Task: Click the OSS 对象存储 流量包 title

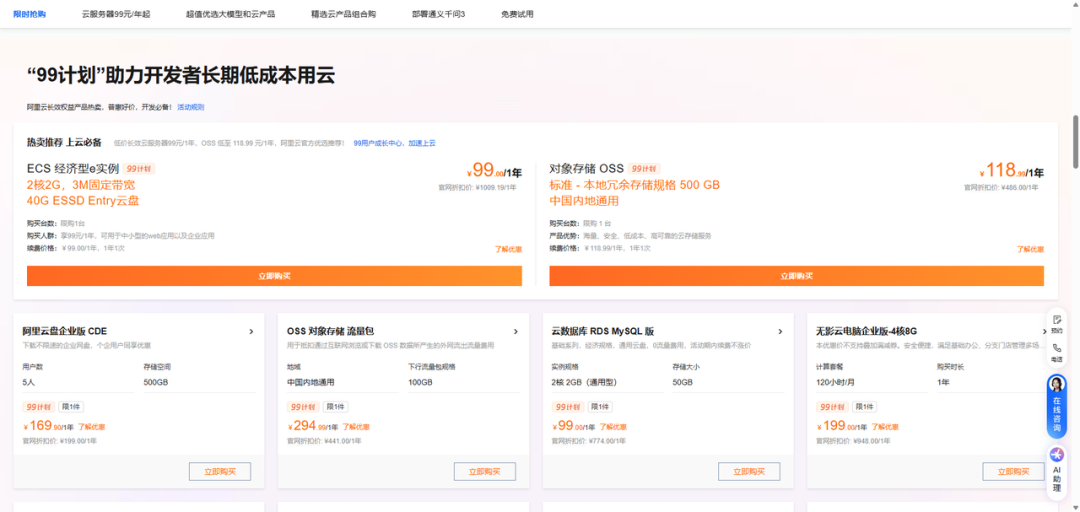Action: [x=330, y=331]
